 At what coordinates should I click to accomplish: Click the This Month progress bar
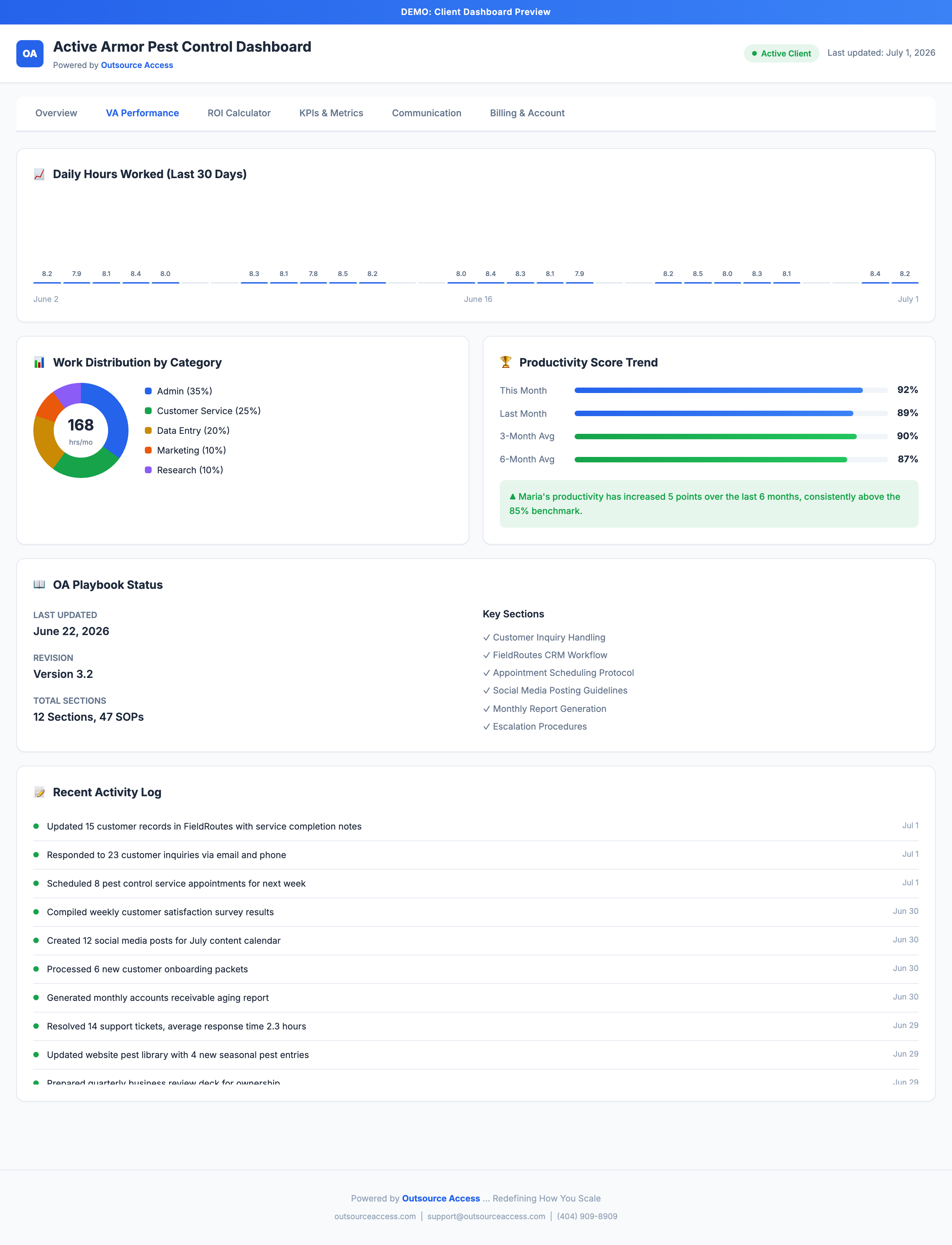pos(731,390)
